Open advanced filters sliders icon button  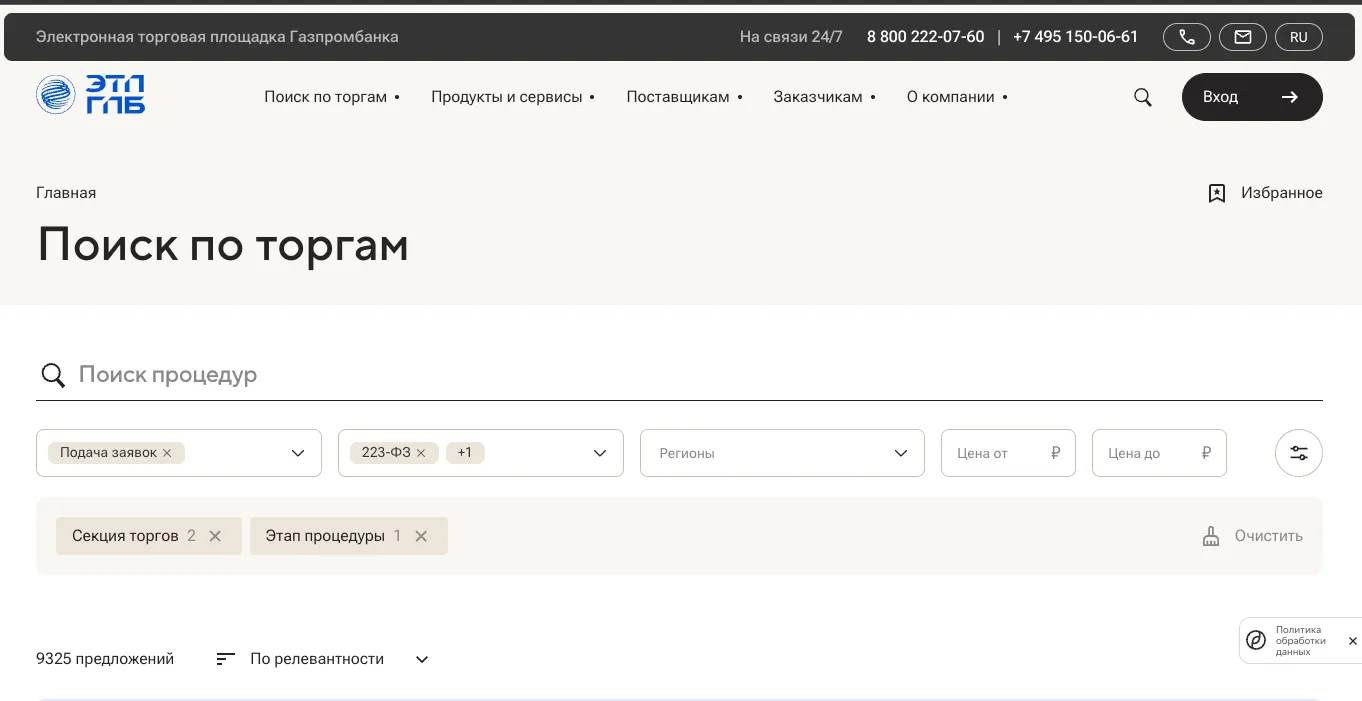tap(1299, 453)
